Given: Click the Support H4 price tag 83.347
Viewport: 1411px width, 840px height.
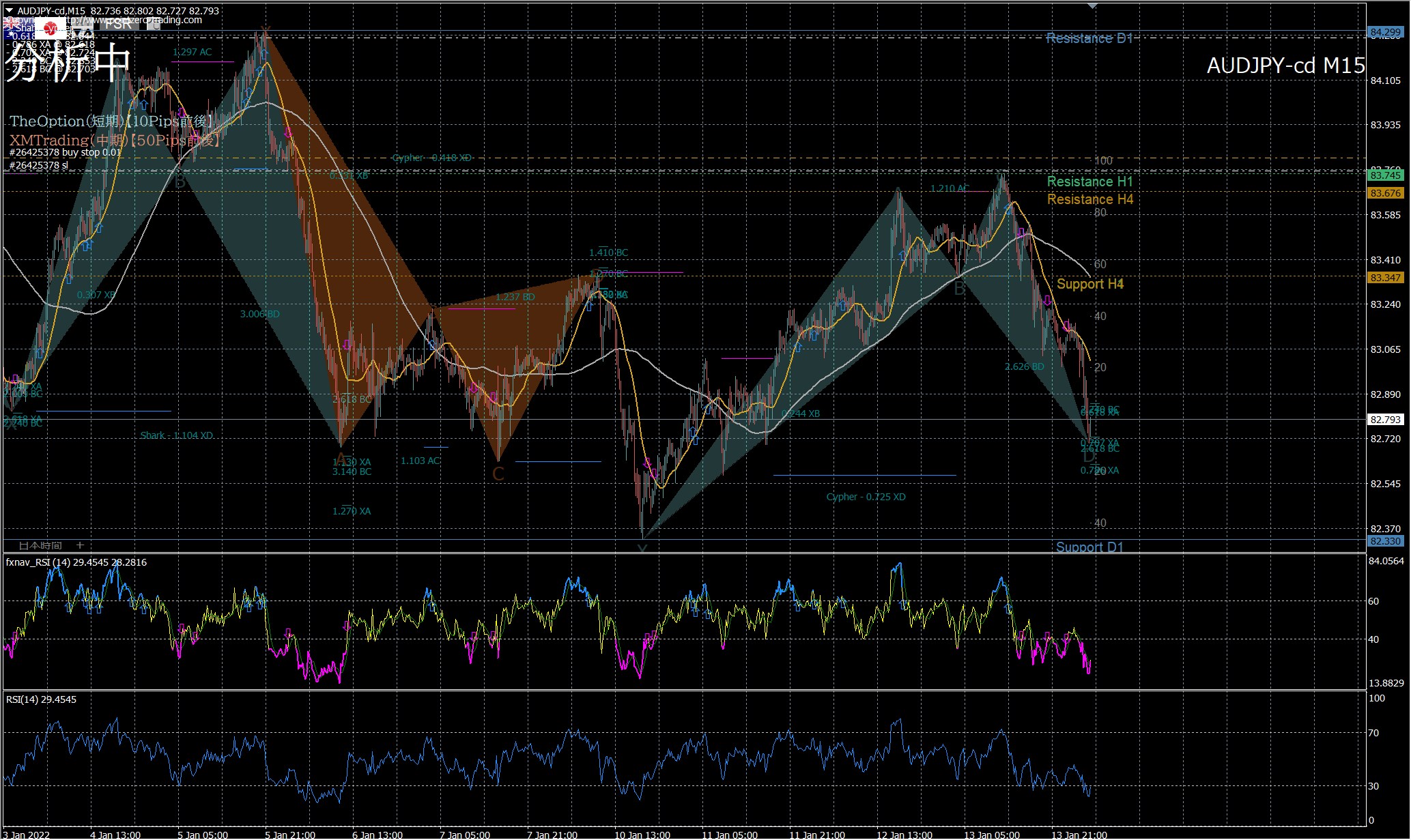Looking at the screenshot, I should pyautogui.click(x=1385, y=278).
